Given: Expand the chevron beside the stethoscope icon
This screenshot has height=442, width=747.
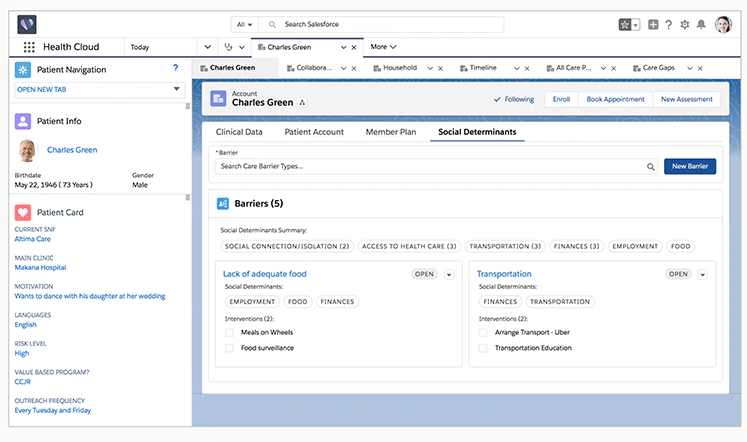Looking at the screenshot, I should pyautogui.click(x=242, y=47).
